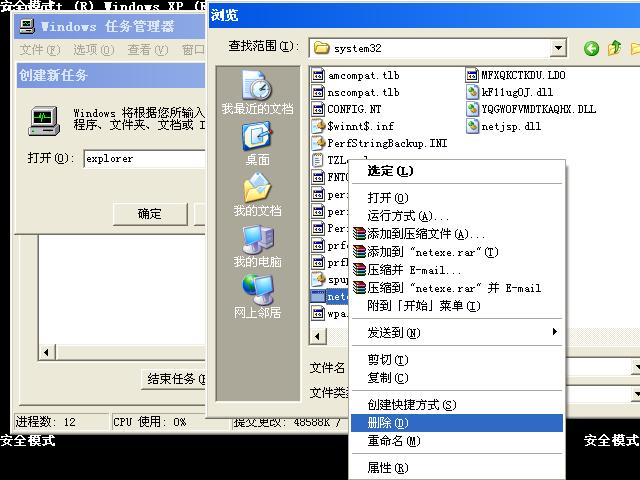640x480 pixels.
Task: Click the 确定 button in 创建新任务
Action: [150, 214]
